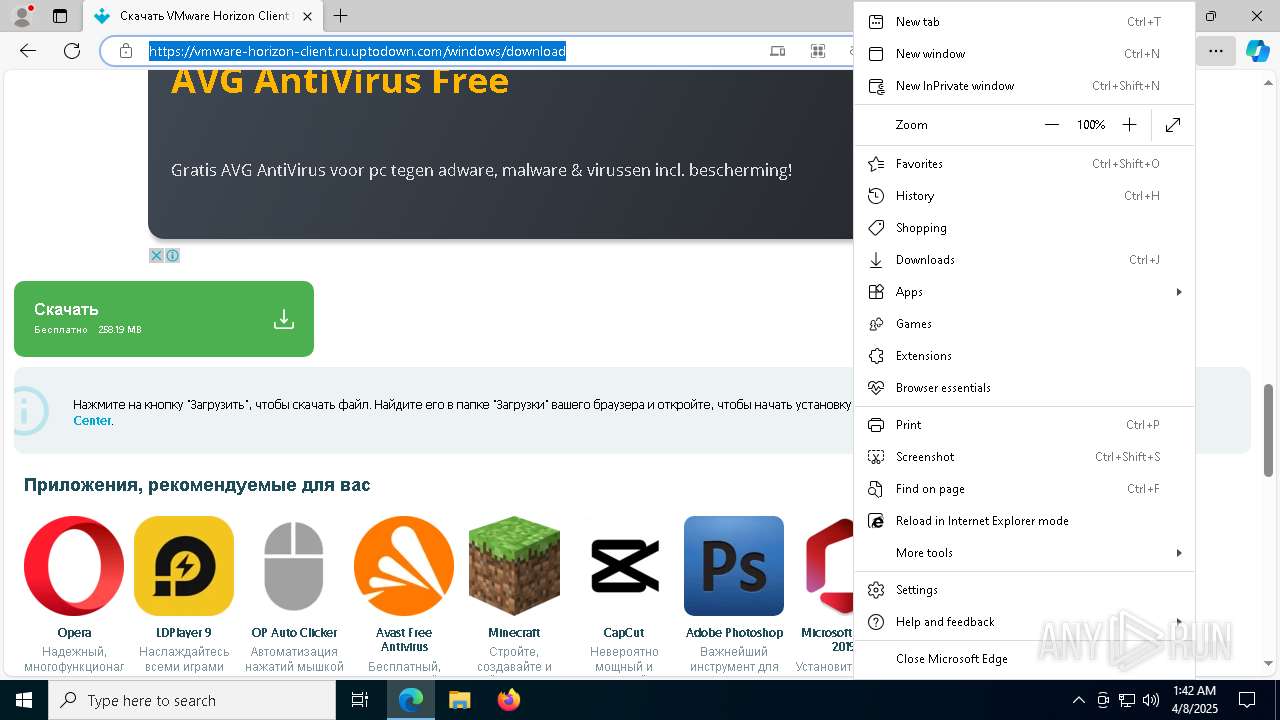Click the Minecraft app name link
The height and width of the screenshot is (720, 1280).
pos(514,633)
